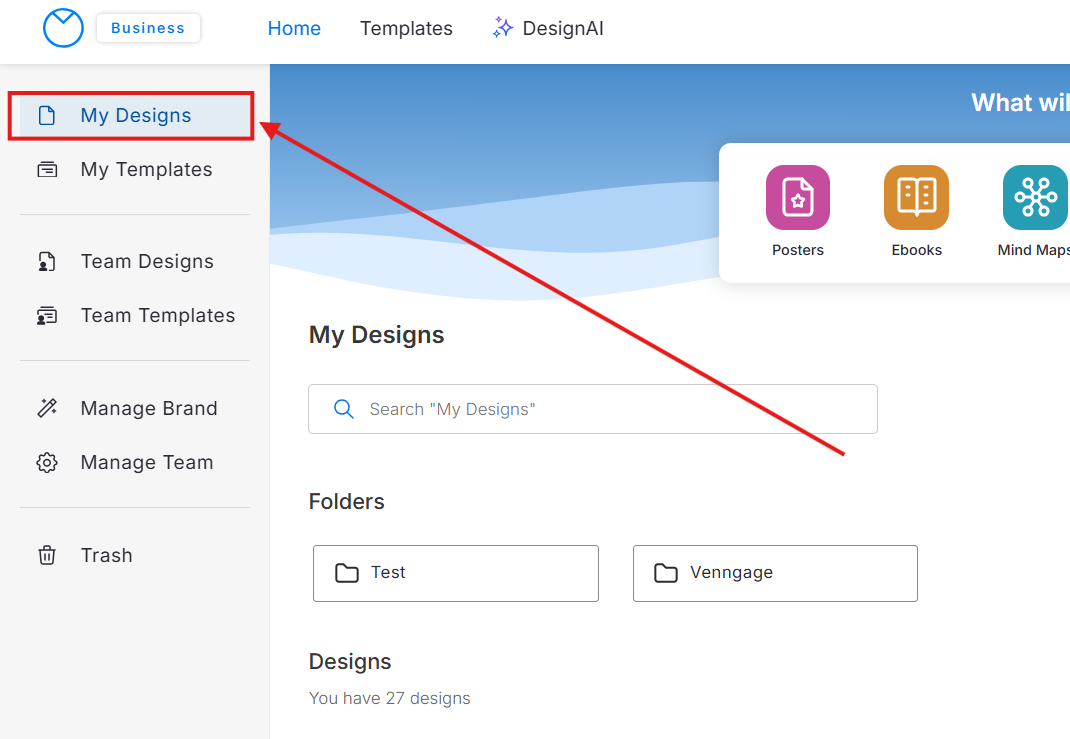The width and height of the screenshot is (1070, 739).
Task: Switch to the Templates tab
Action: [x=406, y=29]
